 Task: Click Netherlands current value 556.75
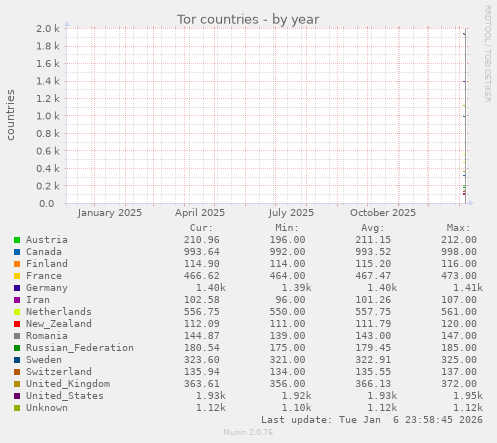click(202, 312)
